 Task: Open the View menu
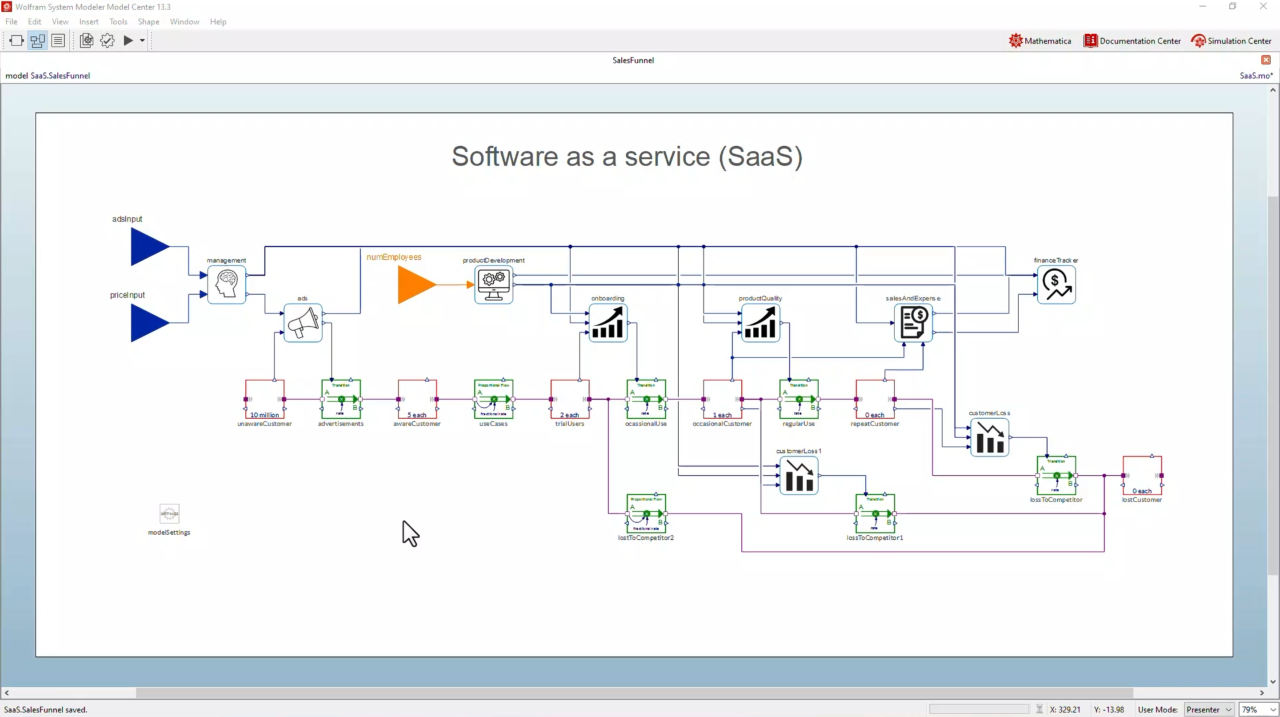click(60, 21)
